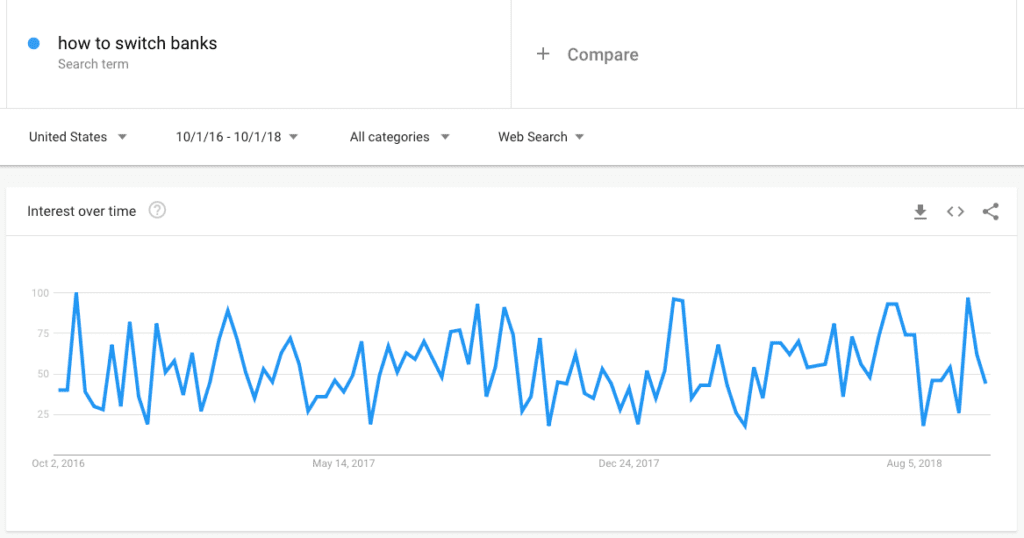Click Compare to add a term
The height and width of the screenshot is (538, 1024).
[602, 55]
